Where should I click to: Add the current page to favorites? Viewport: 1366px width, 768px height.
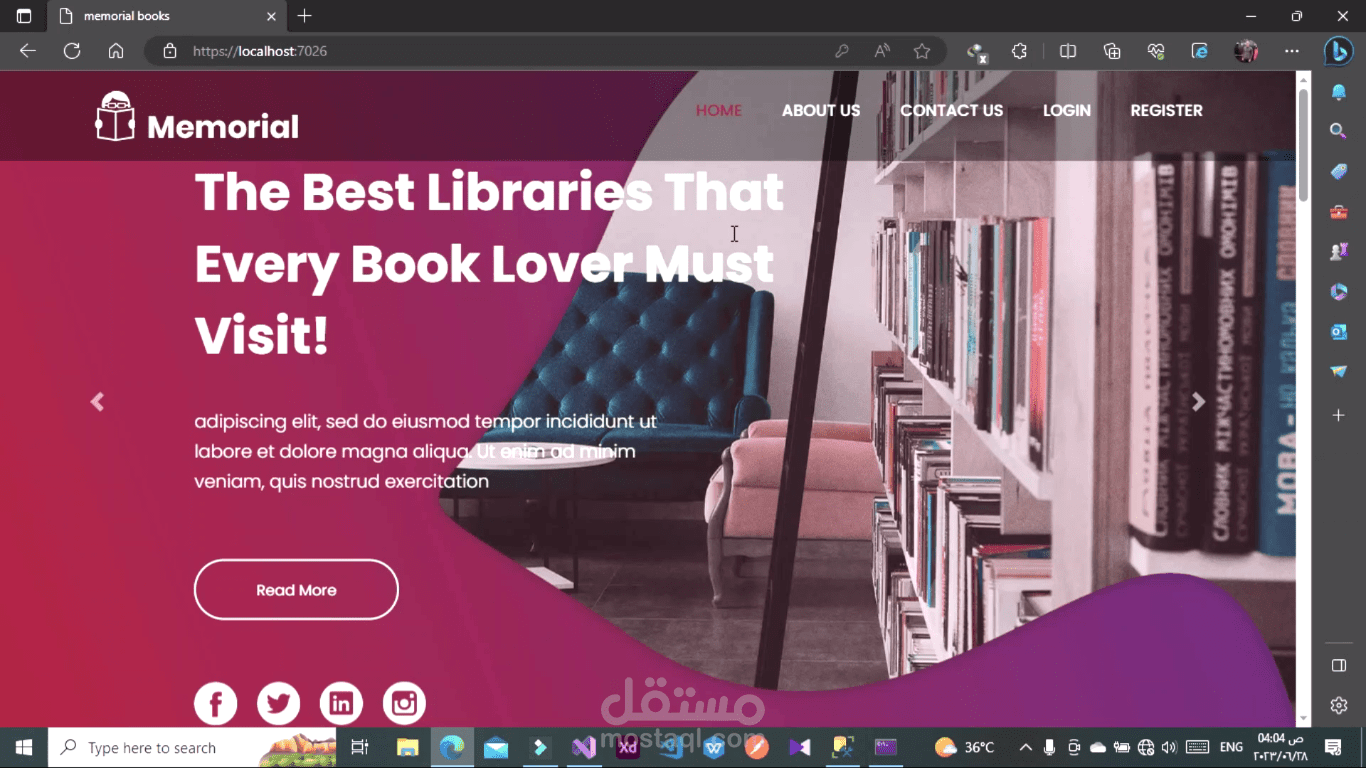[x=921, y=50]
